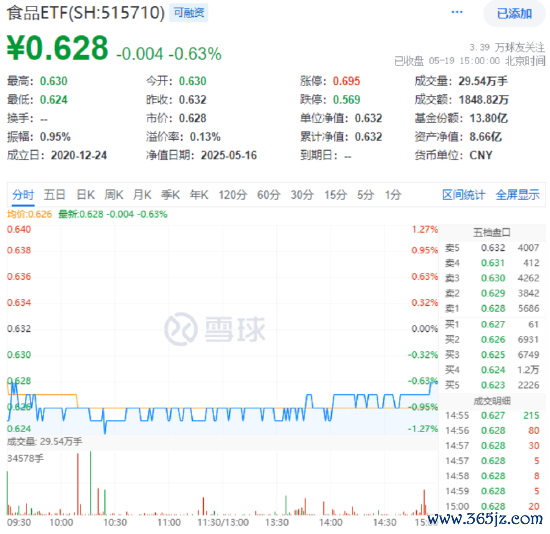Click 成立日 date 2020-12-24
This screenshot has width=550, height=534.
click(x=79, y=155)
